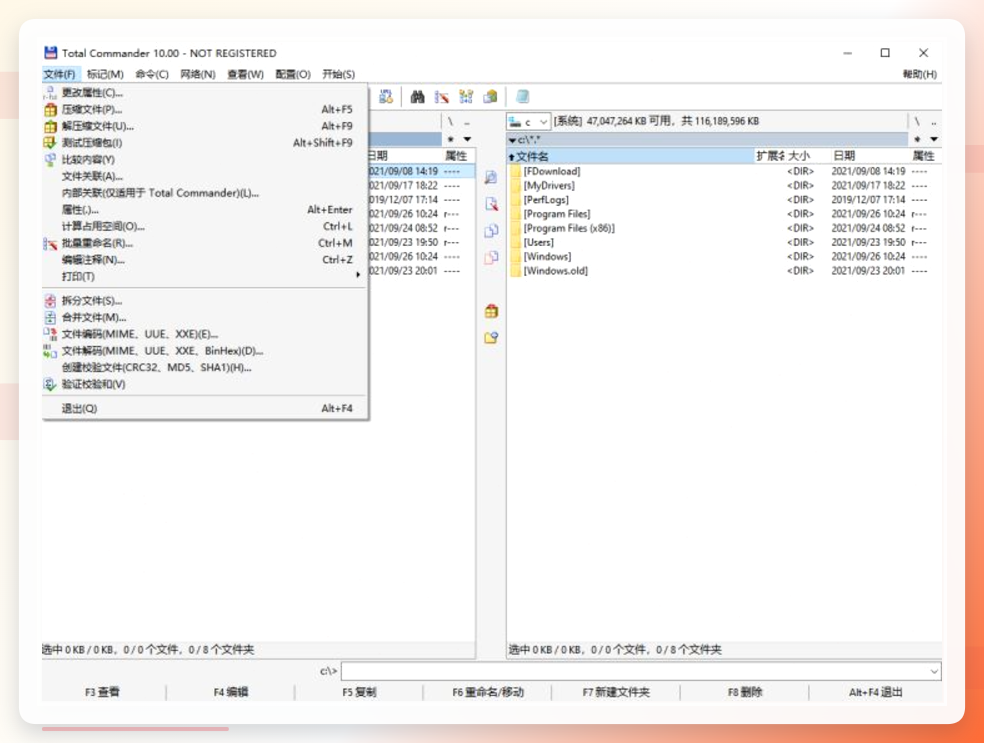This screenshot has width=984, height=743.
Task: Click the F6 重命名/移动 button
Action: pyautogui.click(x=488, y=692)
